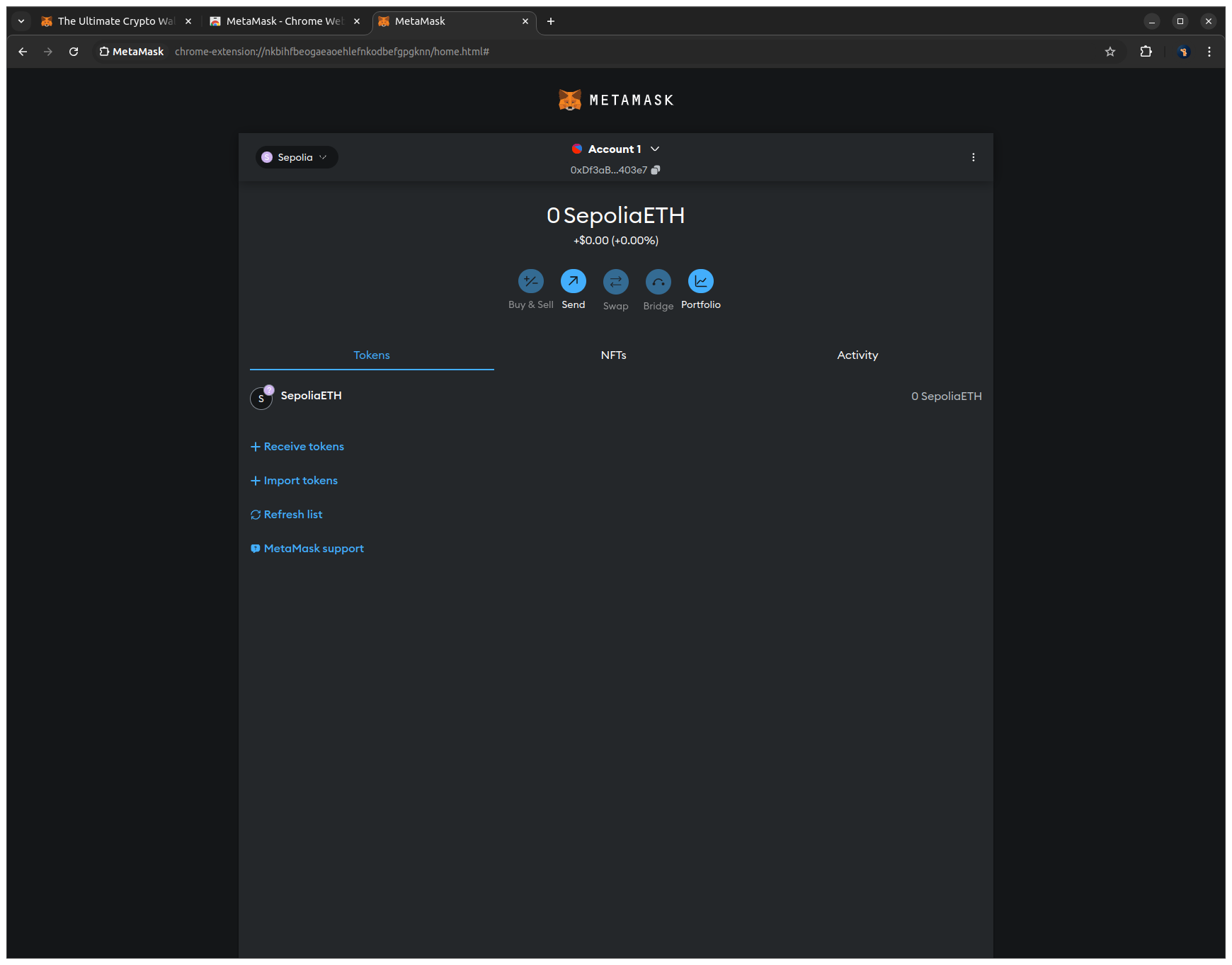Open the MetaMask support link

[x=307, y=549]
